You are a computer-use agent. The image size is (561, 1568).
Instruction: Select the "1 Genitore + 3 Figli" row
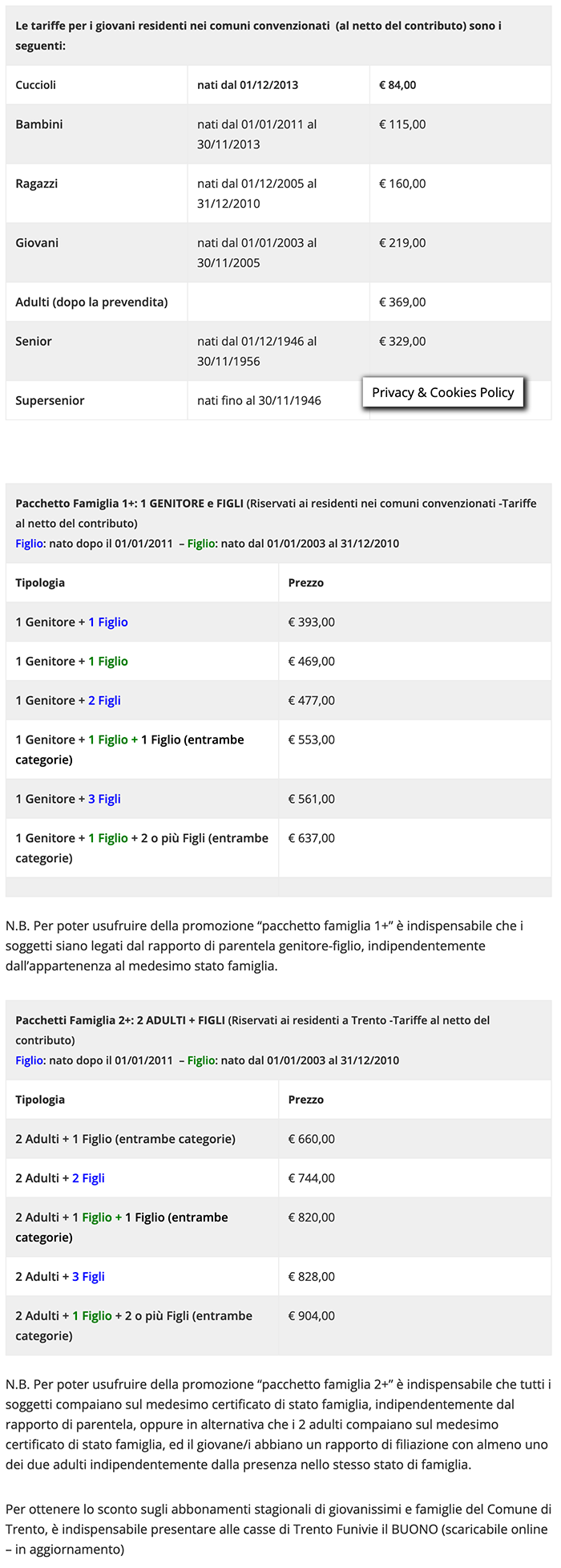[68, 800]
